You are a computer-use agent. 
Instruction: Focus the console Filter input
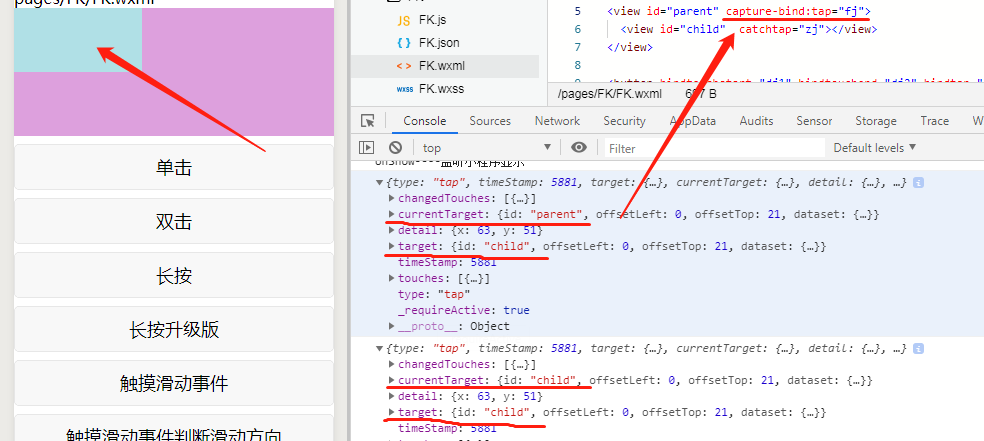coord(714,148)
